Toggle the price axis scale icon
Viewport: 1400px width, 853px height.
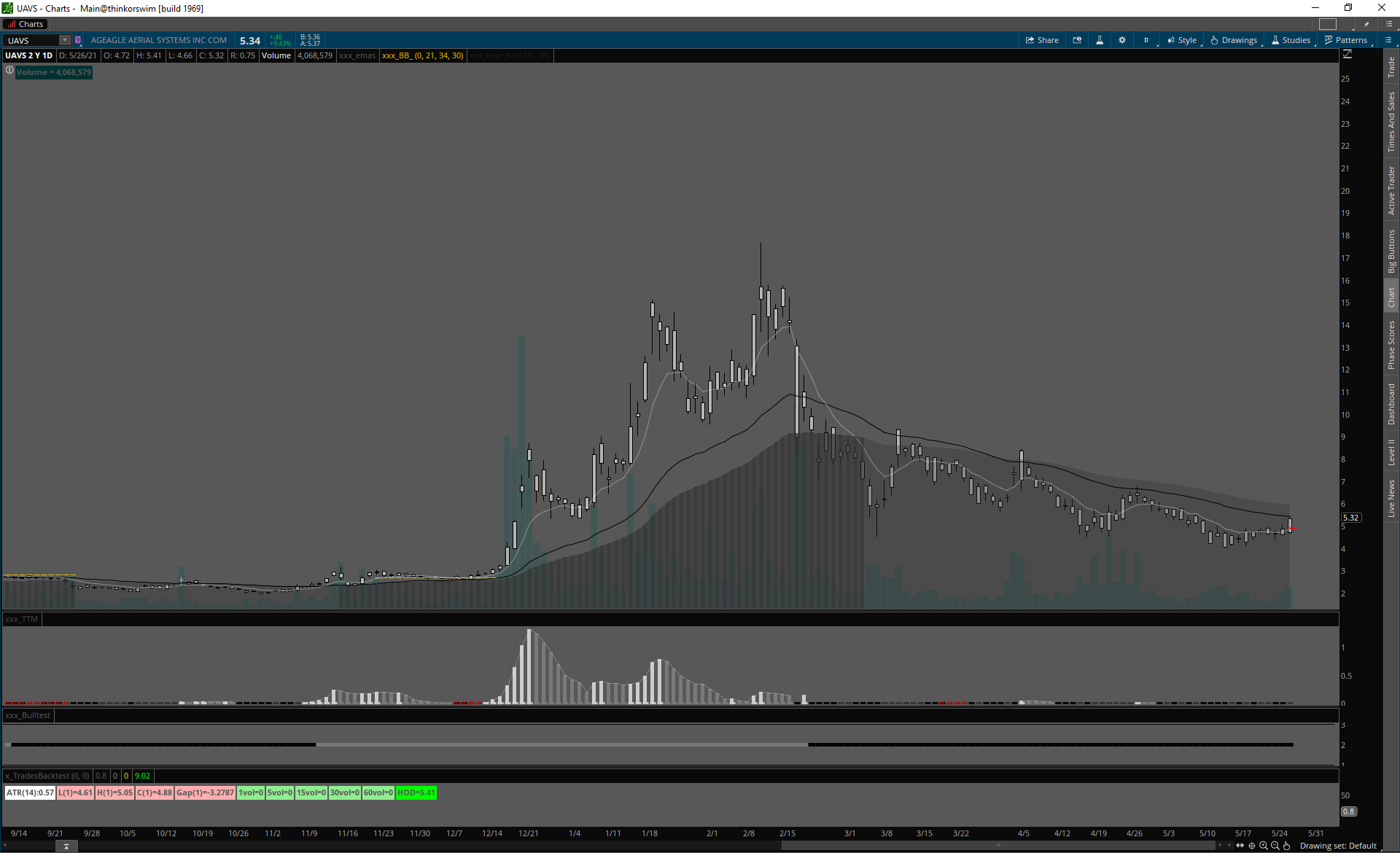(1347, 55)
